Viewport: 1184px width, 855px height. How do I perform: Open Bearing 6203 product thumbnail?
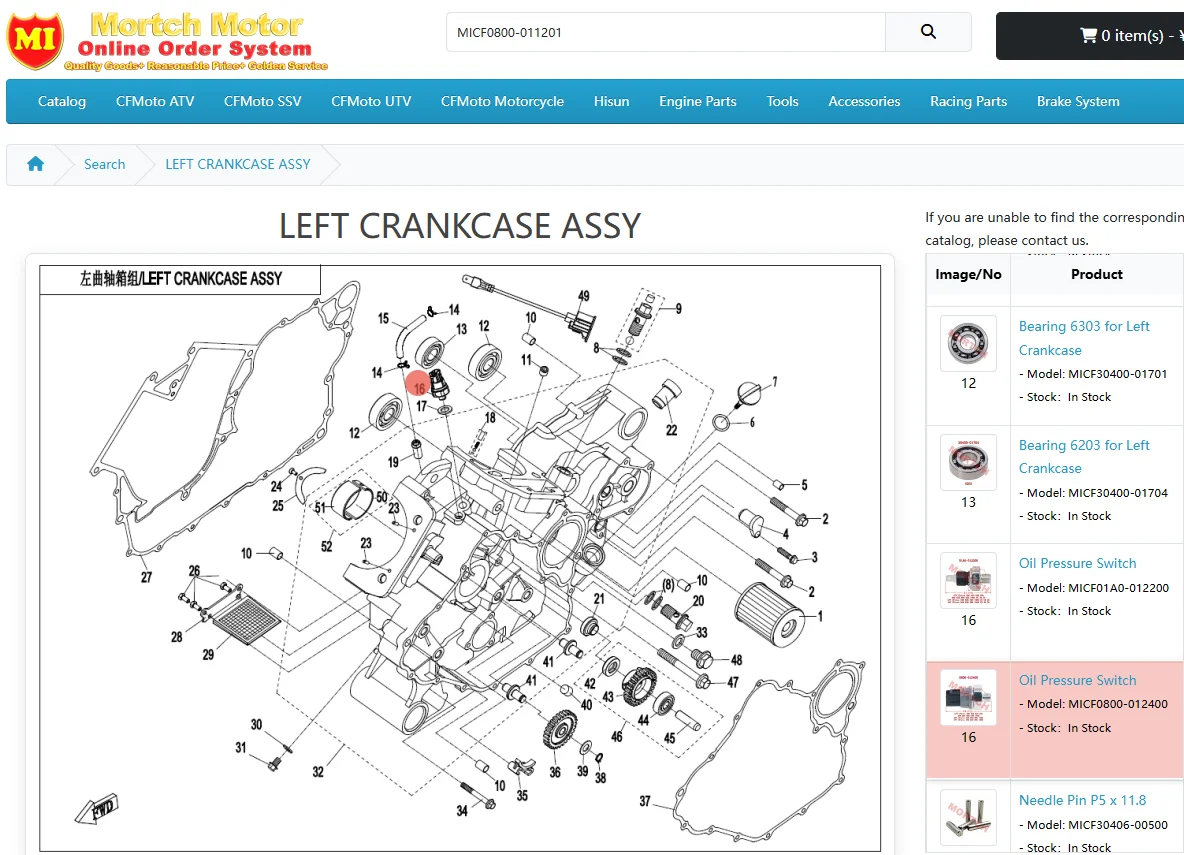click(x=968, y=462)
